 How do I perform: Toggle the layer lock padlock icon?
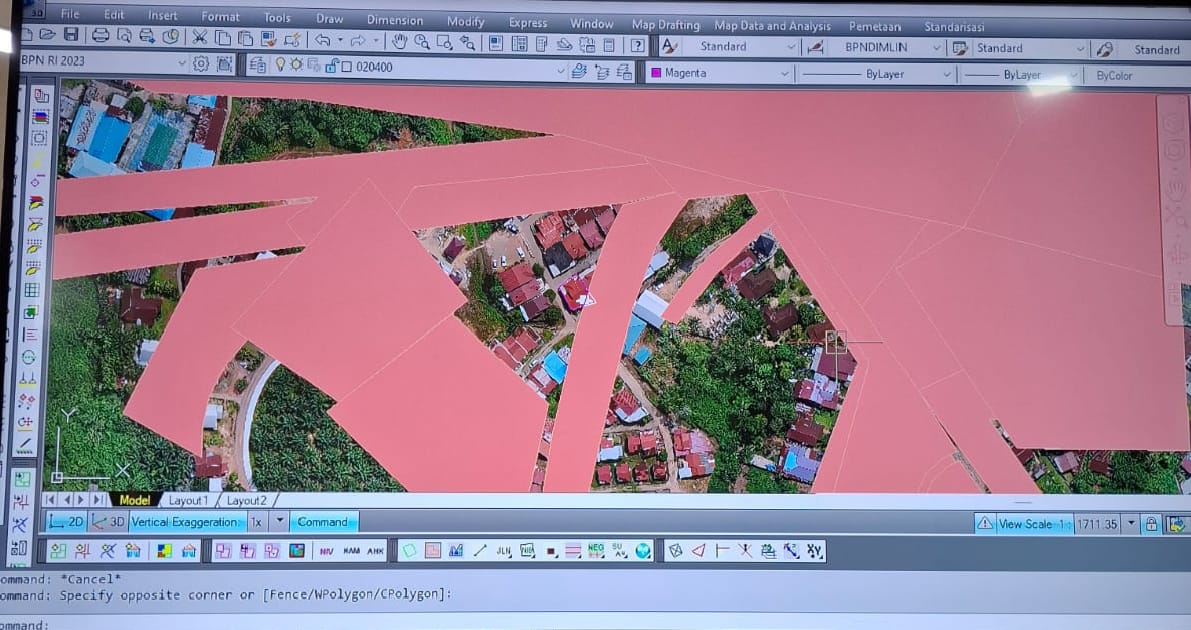click(x=330, y=66)
